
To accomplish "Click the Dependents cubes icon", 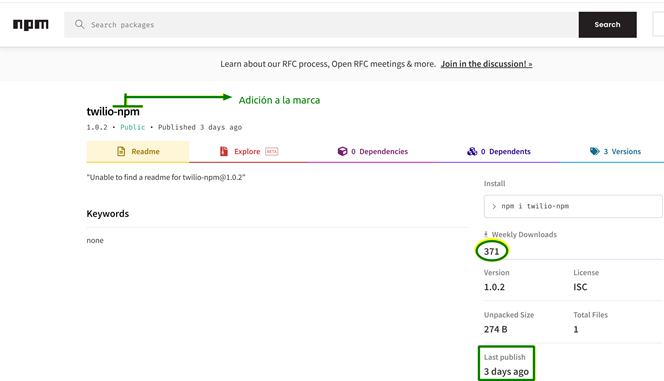I will click(x=472, y=151).
